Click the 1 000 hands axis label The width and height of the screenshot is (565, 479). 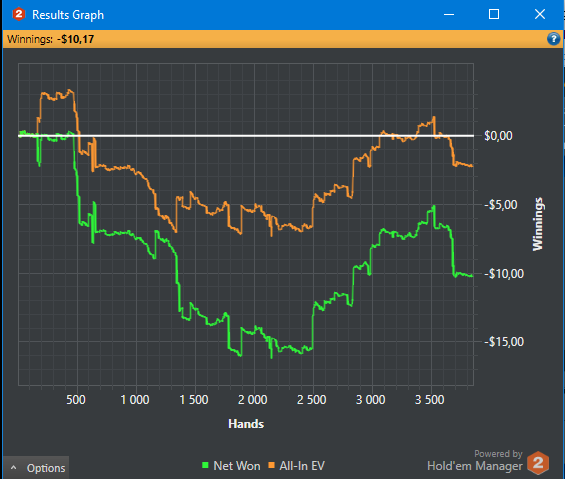tap(135, 400)
